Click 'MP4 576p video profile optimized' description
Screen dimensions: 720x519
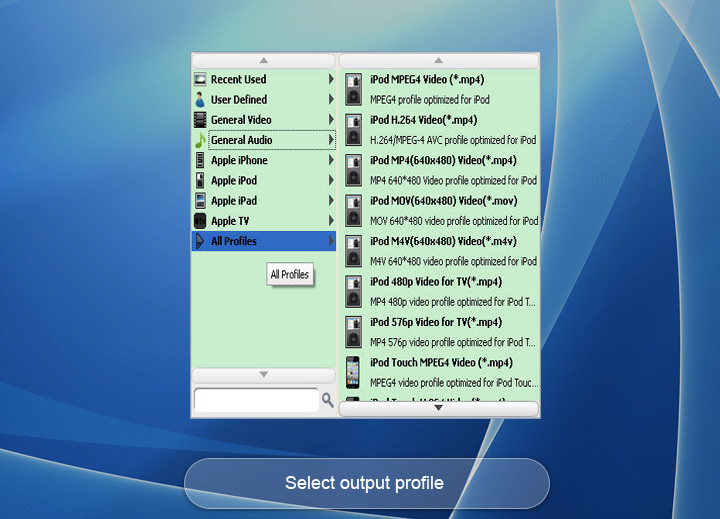[x=453, y=342]
